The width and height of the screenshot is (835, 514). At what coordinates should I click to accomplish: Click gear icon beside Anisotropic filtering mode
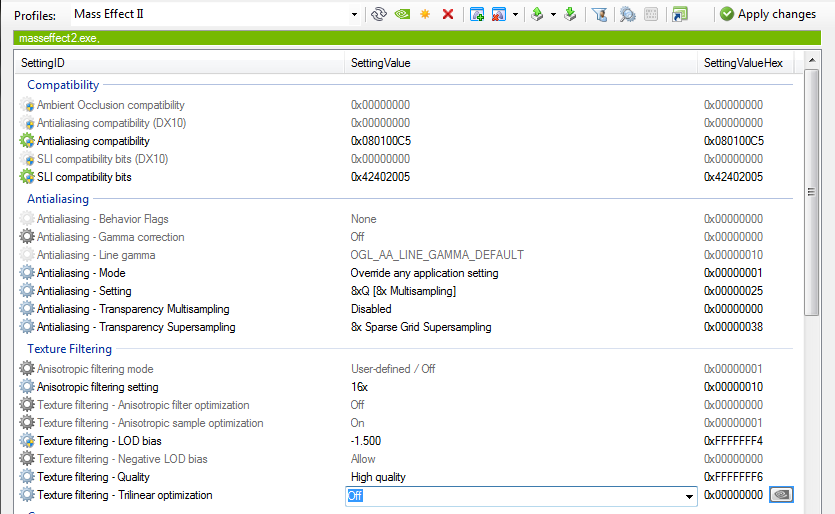(27, 369)
